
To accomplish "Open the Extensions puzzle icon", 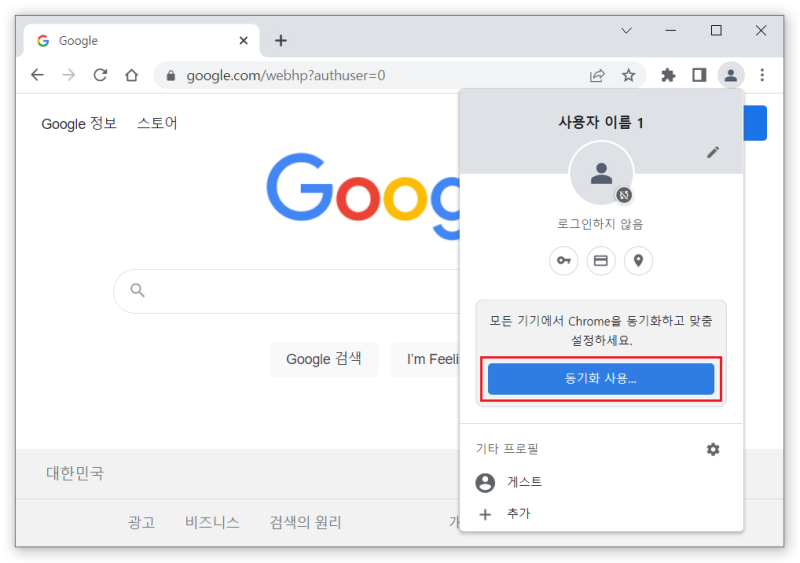I will click(668, 76).
